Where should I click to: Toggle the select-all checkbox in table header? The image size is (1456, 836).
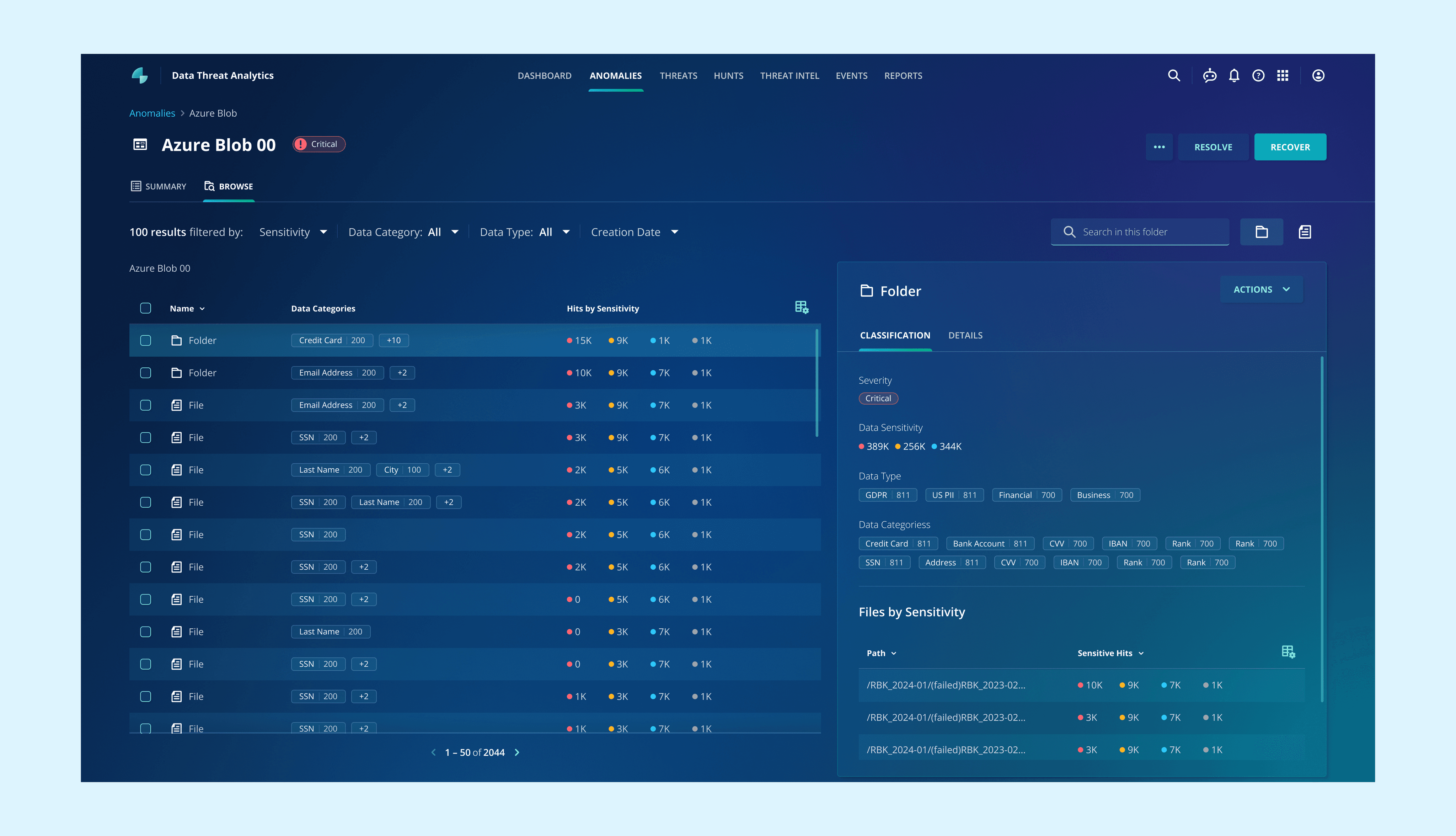click(146, 308)
